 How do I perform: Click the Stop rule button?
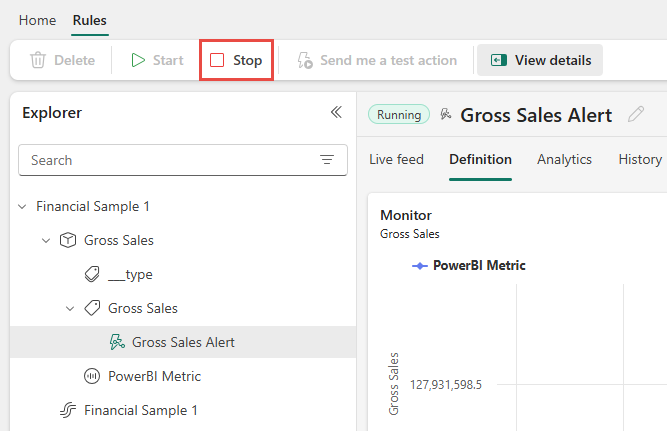[x=236, y=60]
